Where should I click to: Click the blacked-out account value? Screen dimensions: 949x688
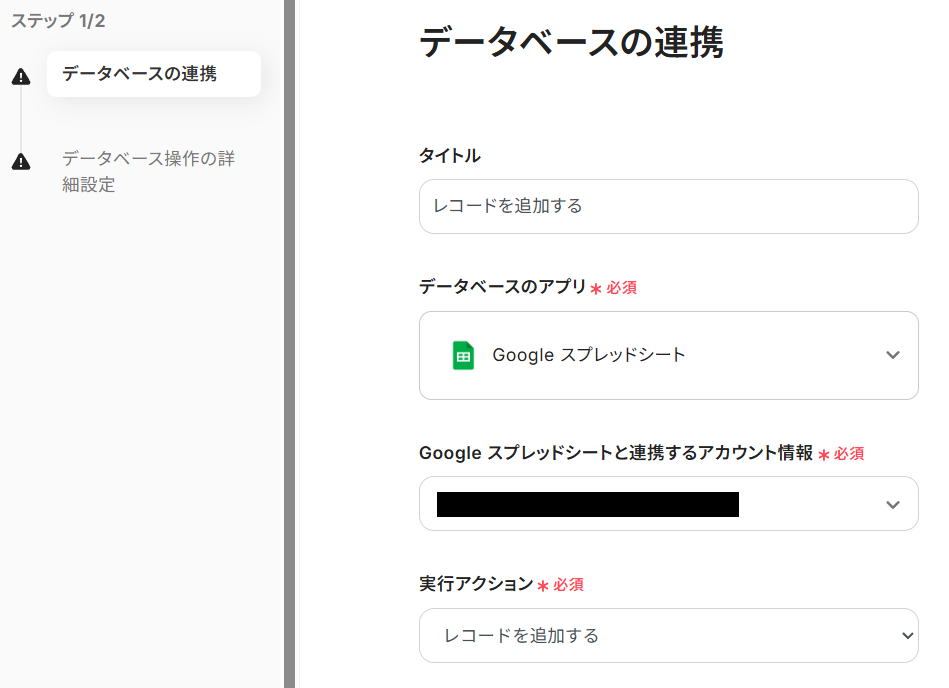[x=588, y=505]
